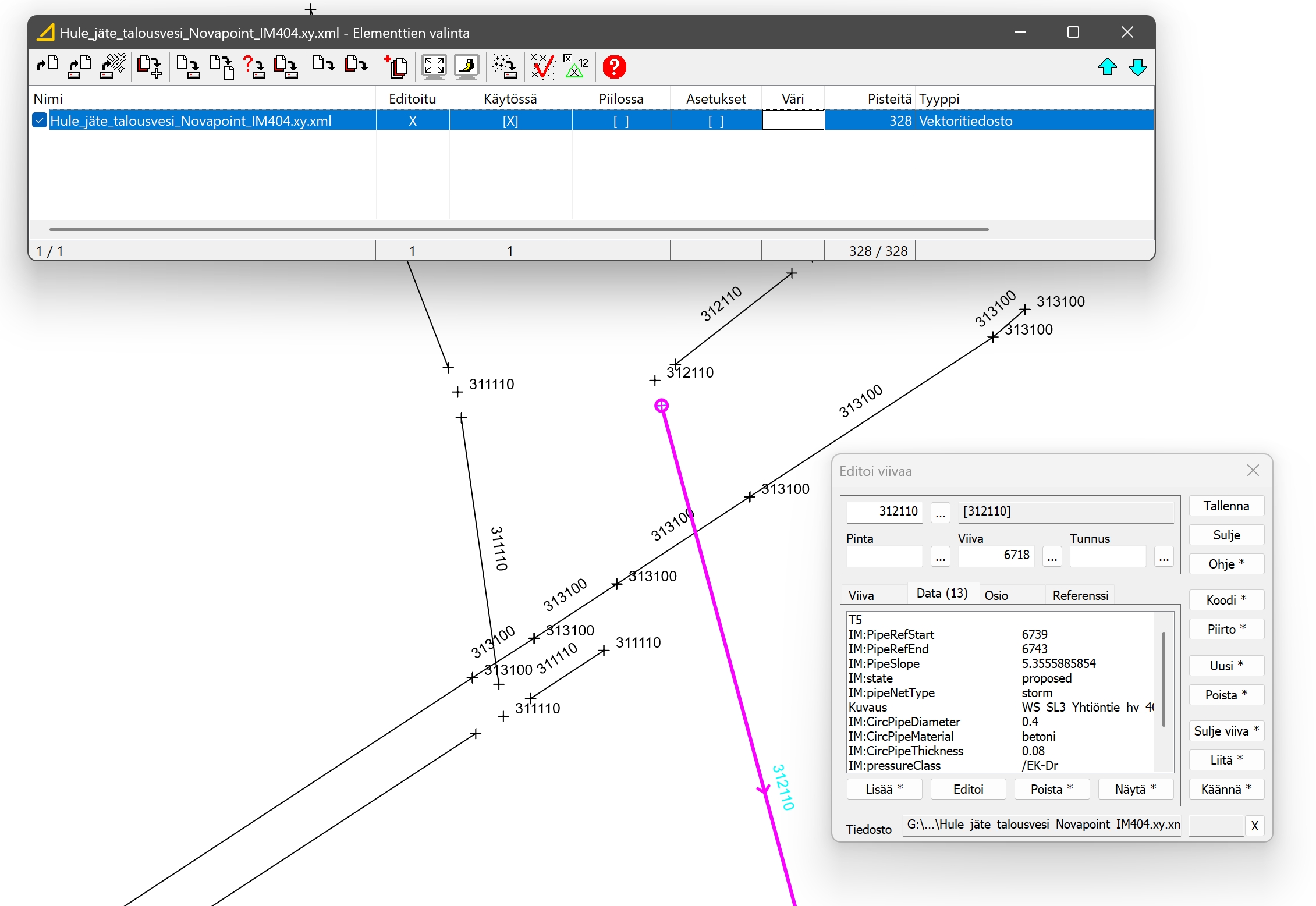Click the highlight on screen monitor icon
Screen dimensions: 1316x906
click(x=467, y=66)
